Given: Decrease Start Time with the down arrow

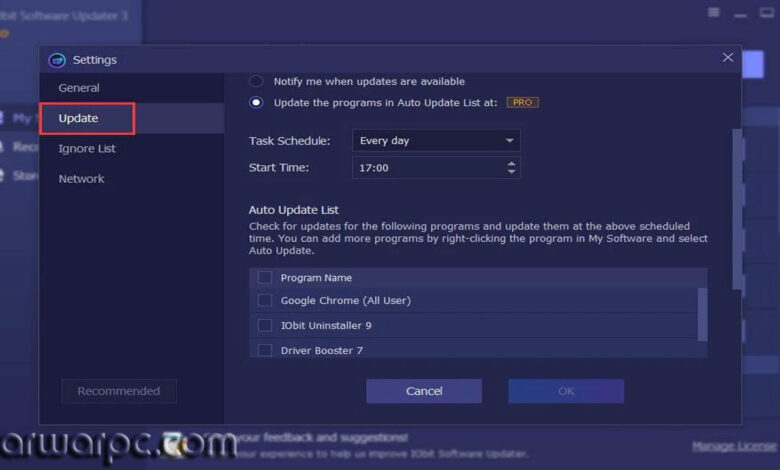Looking at the screenshot, I should (x=511, y=172).
